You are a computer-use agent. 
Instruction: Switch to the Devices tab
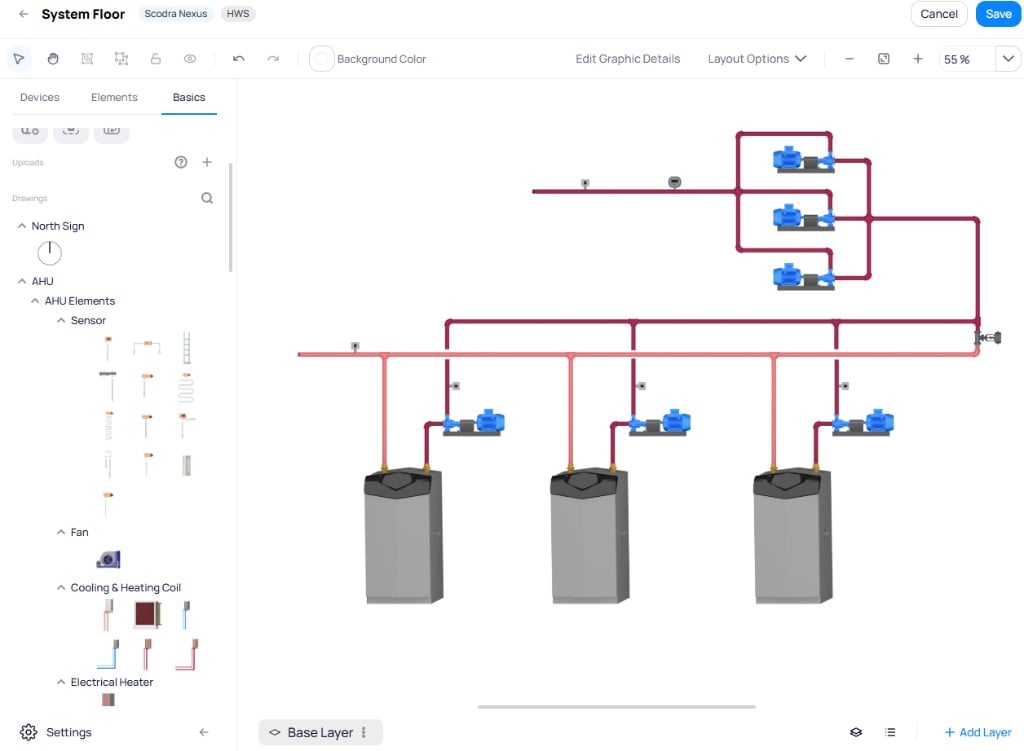39,97
